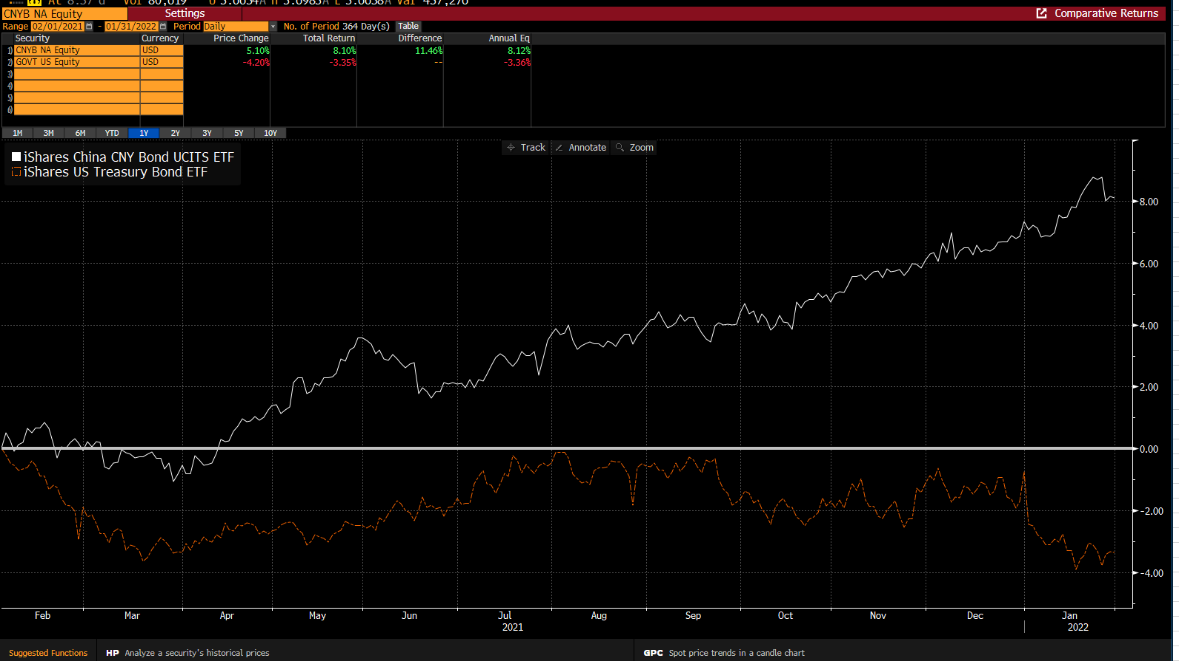Screen dimensions: 1179x661
Task: Click the -3.36% annual equivalent value
Action: (x=517, y=62)
